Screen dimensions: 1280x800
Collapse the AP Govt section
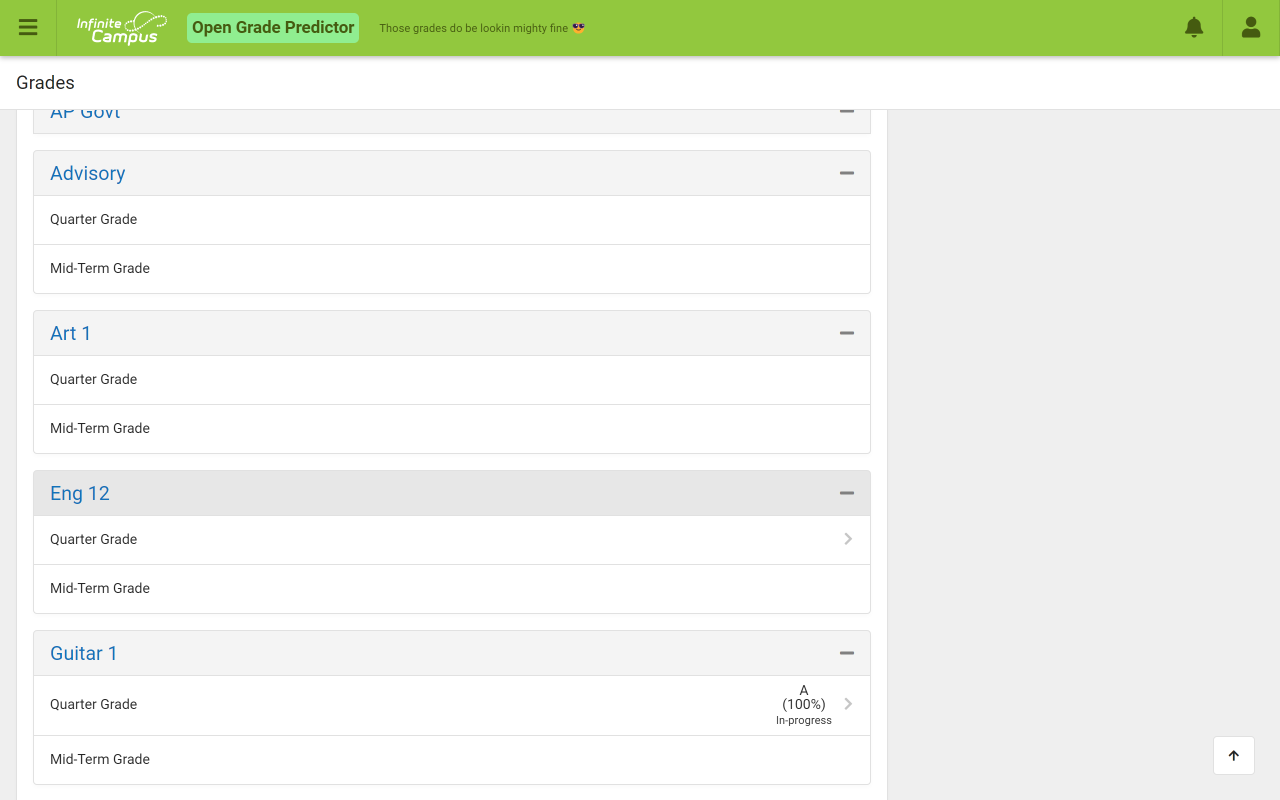point(847,112)
